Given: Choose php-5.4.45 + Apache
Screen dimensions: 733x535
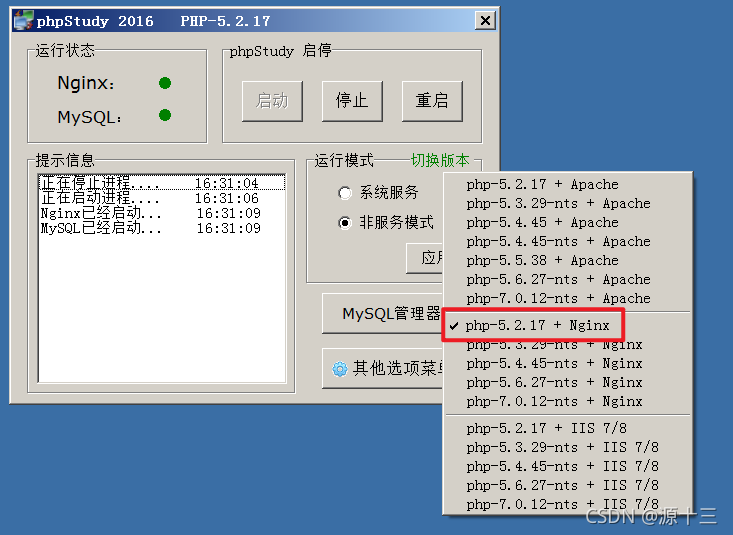Looking at the screenshot, I should point(567,222).
